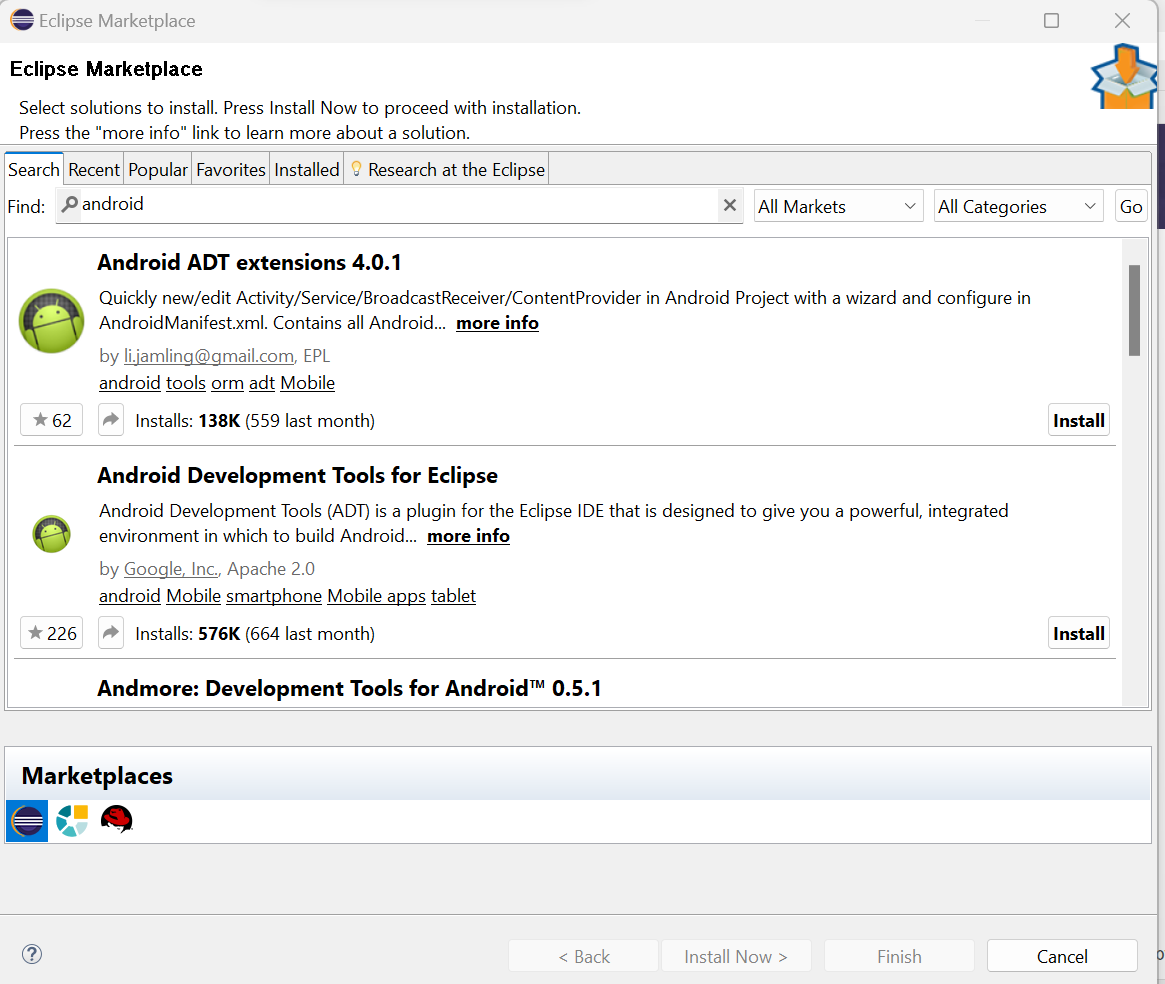Image resolution: width=1165 pixels, height=984 pixels.
Task: Switch to the Favorites tab
Action: tap(230, 169)
